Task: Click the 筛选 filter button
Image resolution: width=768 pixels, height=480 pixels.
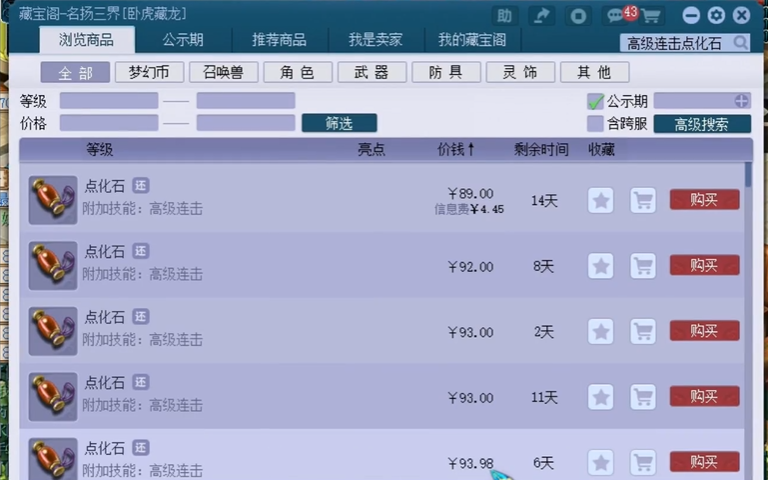Action: click(339, 123)
